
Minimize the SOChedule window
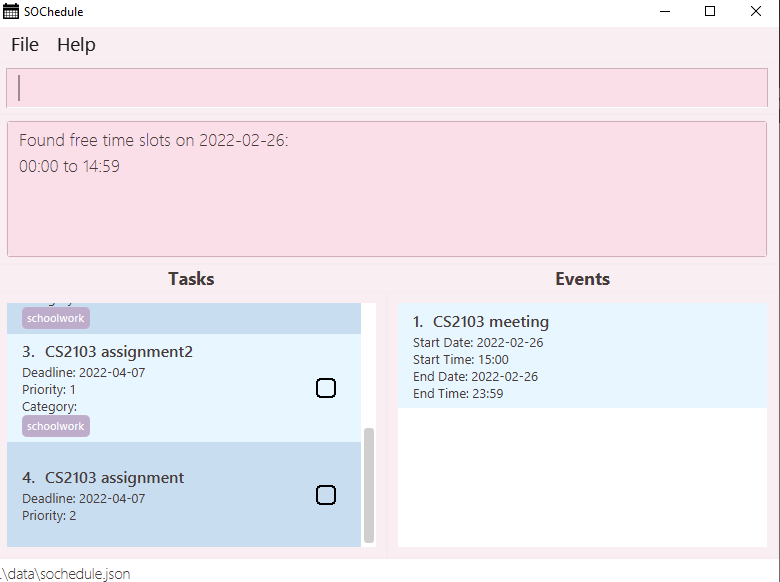pyautogui.click(x=665, y=11)
